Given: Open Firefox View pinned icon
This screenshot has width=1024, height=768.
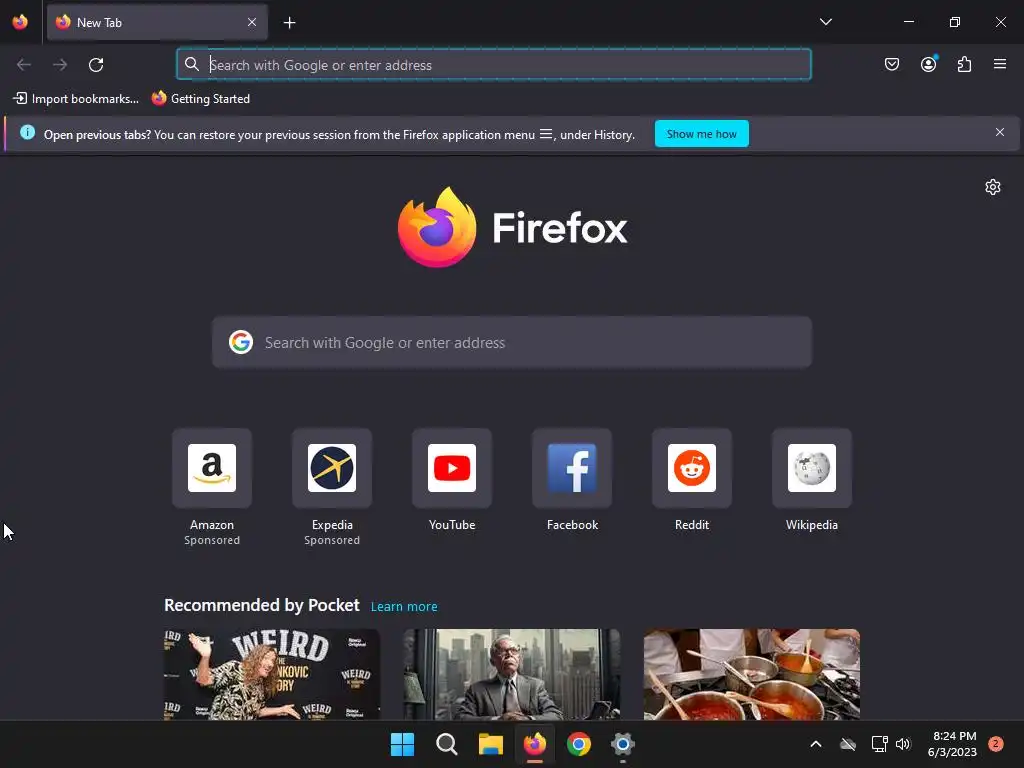Looking at the screenshot, I should click(x=20, y=22).
